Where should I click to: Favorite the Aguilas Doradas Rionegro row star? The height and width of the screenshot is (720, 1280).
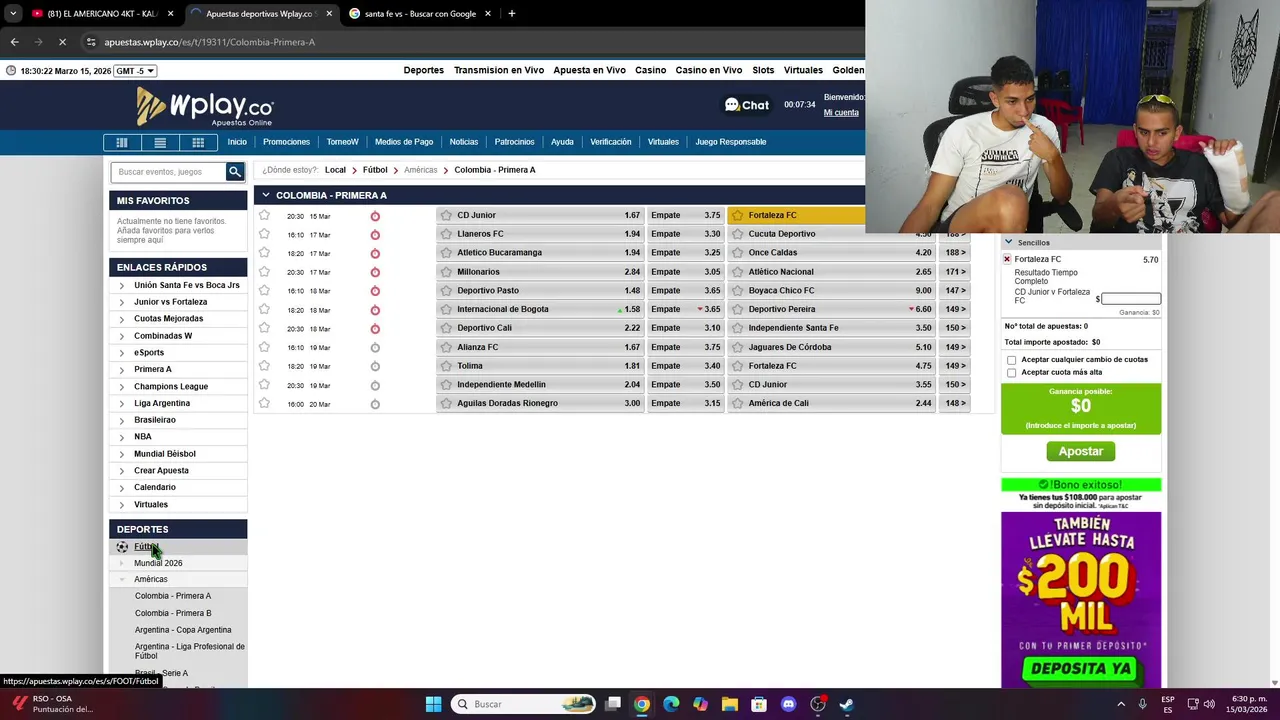click(x=264, y=403)
